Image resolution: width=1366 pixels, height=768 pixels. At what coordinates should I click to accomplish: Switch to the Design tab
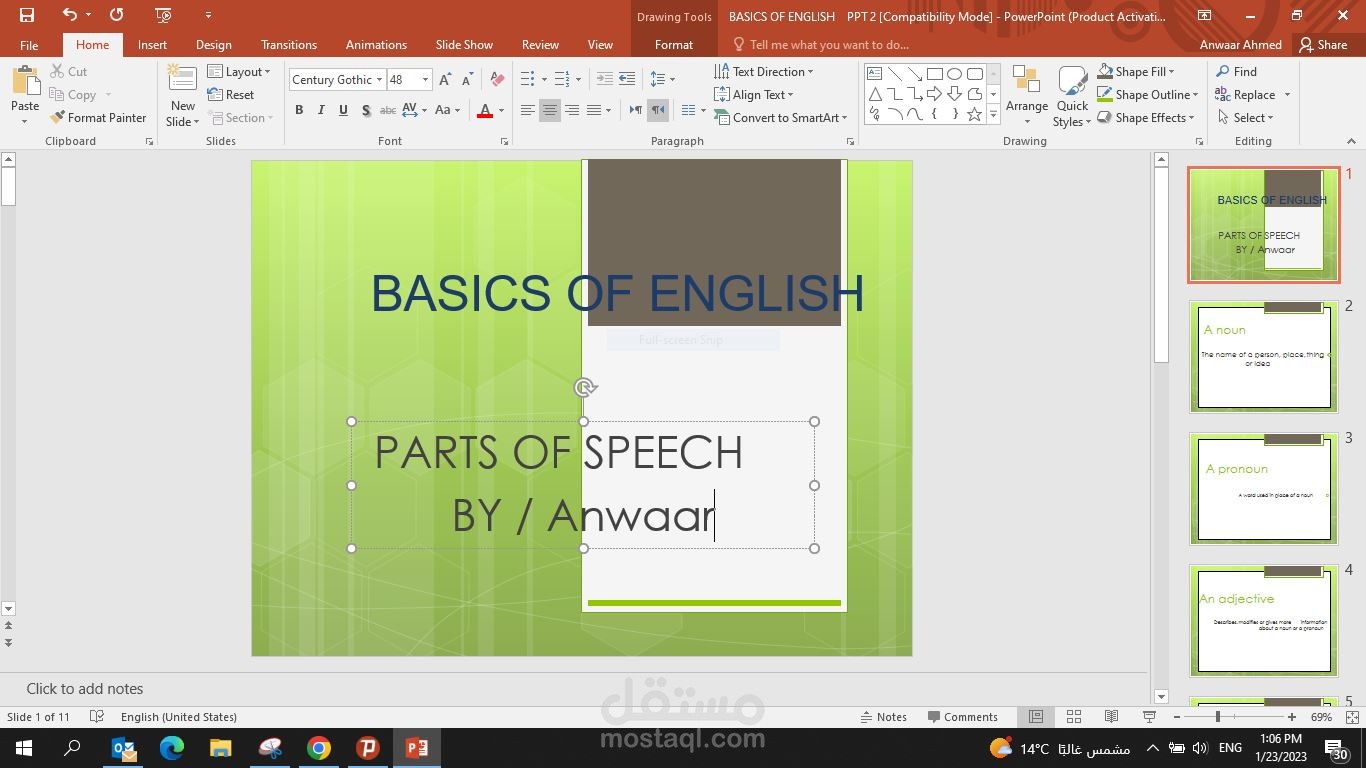[213, 45]
